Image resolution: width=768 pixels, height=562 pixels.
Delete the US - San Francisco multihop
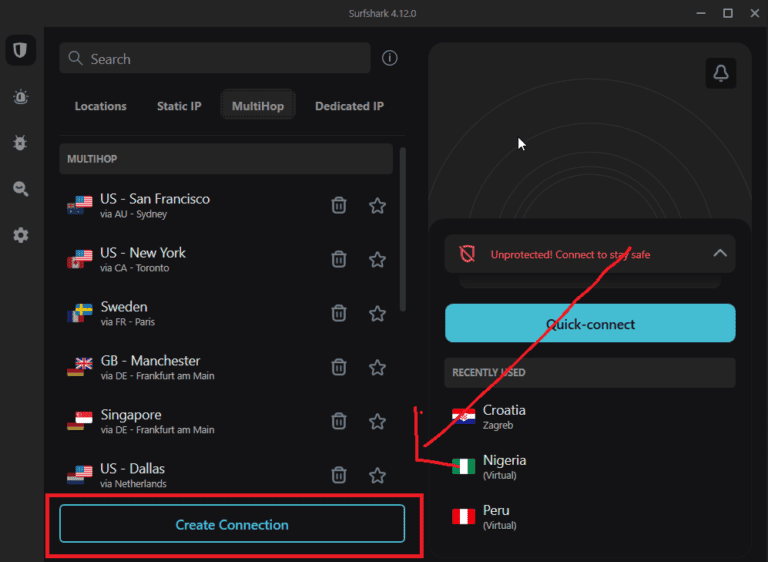[x=339, y=205]
